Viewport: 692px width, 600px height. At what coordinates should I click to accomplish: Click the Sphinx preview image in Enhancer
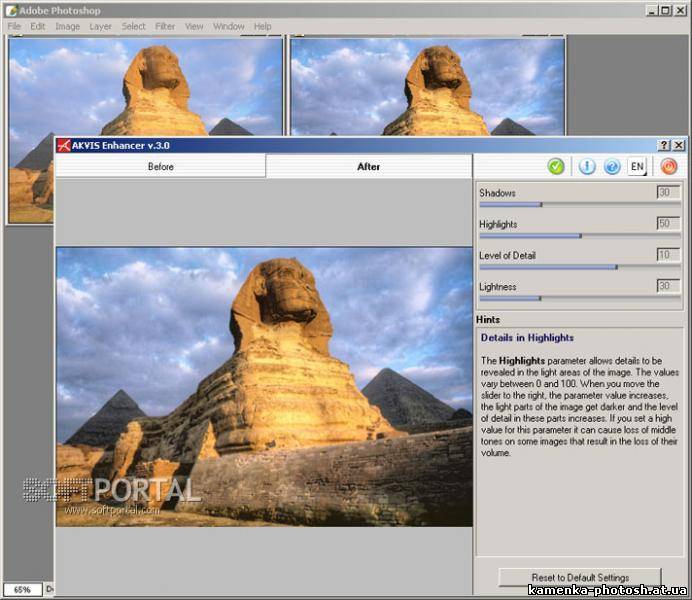point(264,387)
